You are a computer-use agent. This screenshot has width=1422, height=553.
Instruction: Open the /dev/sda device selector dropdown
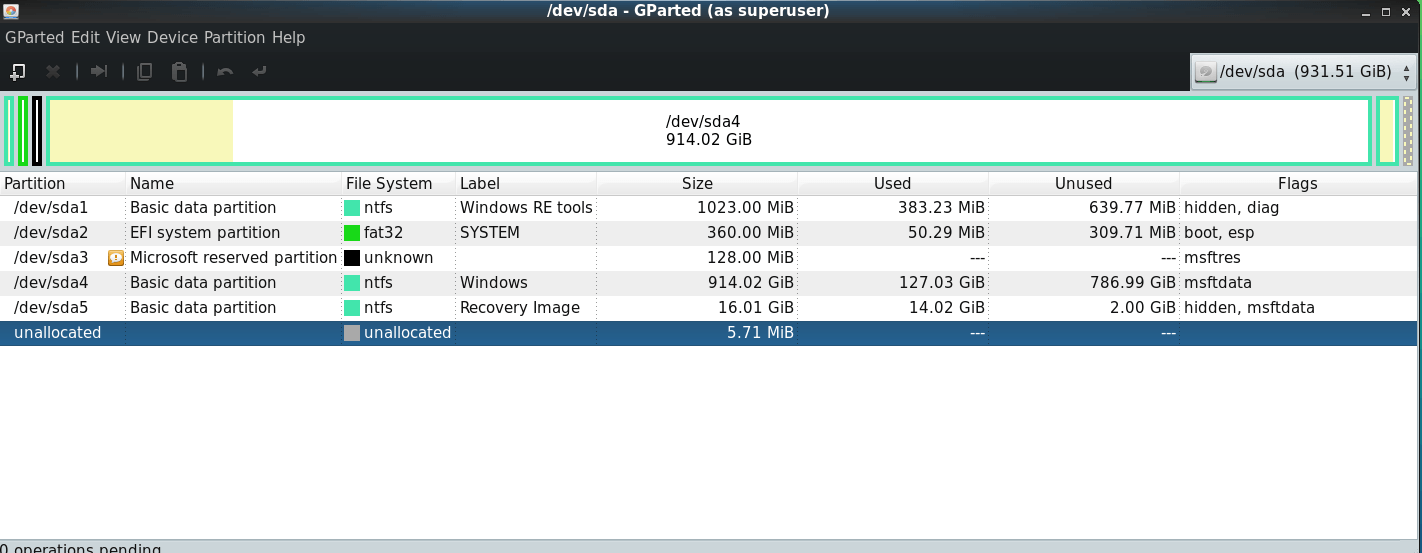point(1304,72)
